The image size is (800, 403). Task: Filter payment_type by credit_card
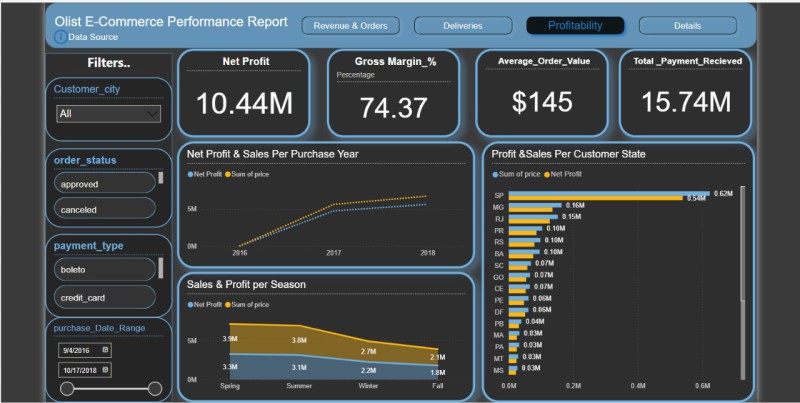(x=105, y=297)
